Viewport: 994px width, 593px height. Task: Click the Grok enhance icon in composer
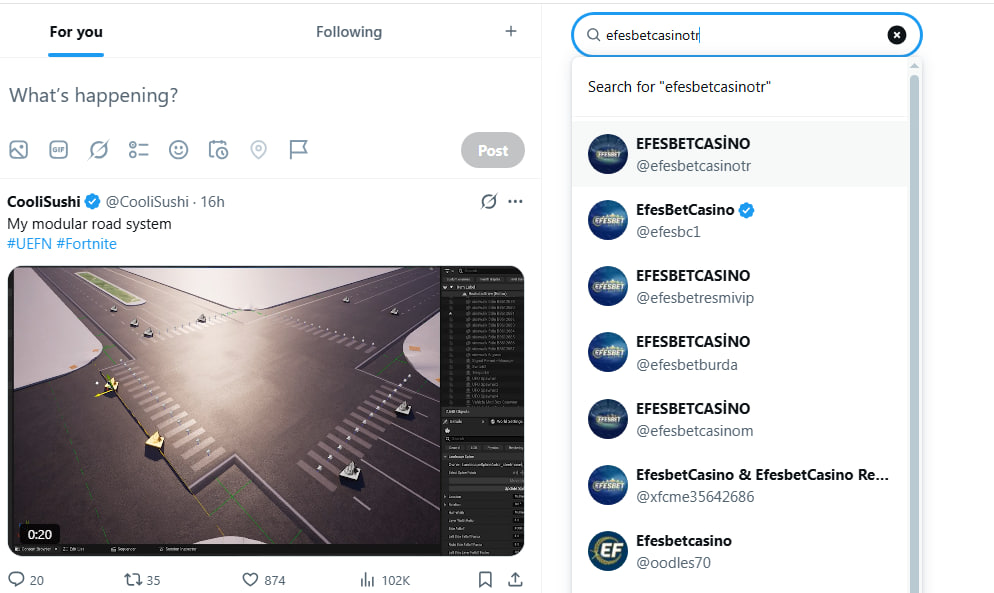pos(98,150)
